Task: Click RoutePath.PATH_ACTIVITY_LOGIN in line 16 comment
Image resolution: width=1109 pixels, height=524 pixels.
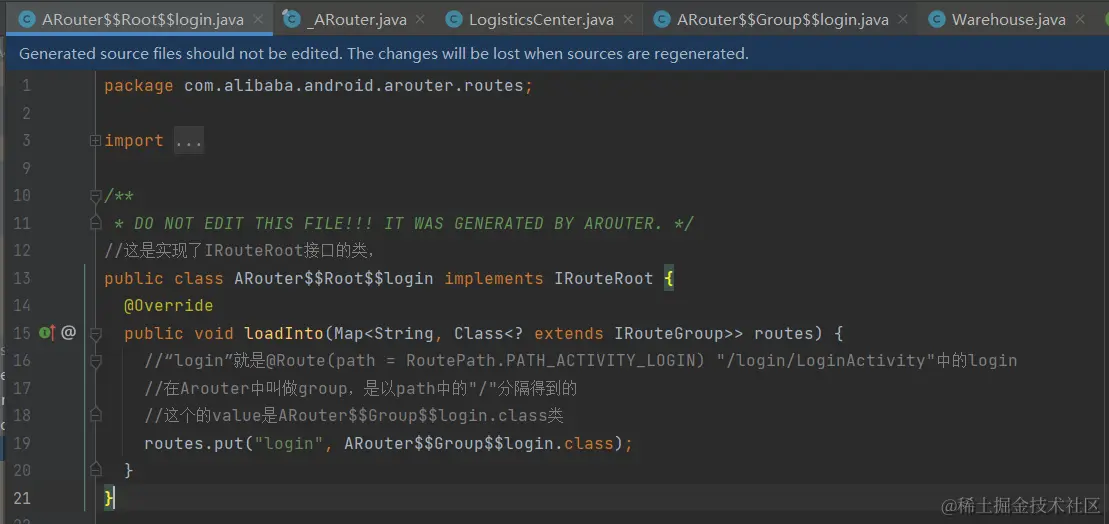Action: coord(555,361)
